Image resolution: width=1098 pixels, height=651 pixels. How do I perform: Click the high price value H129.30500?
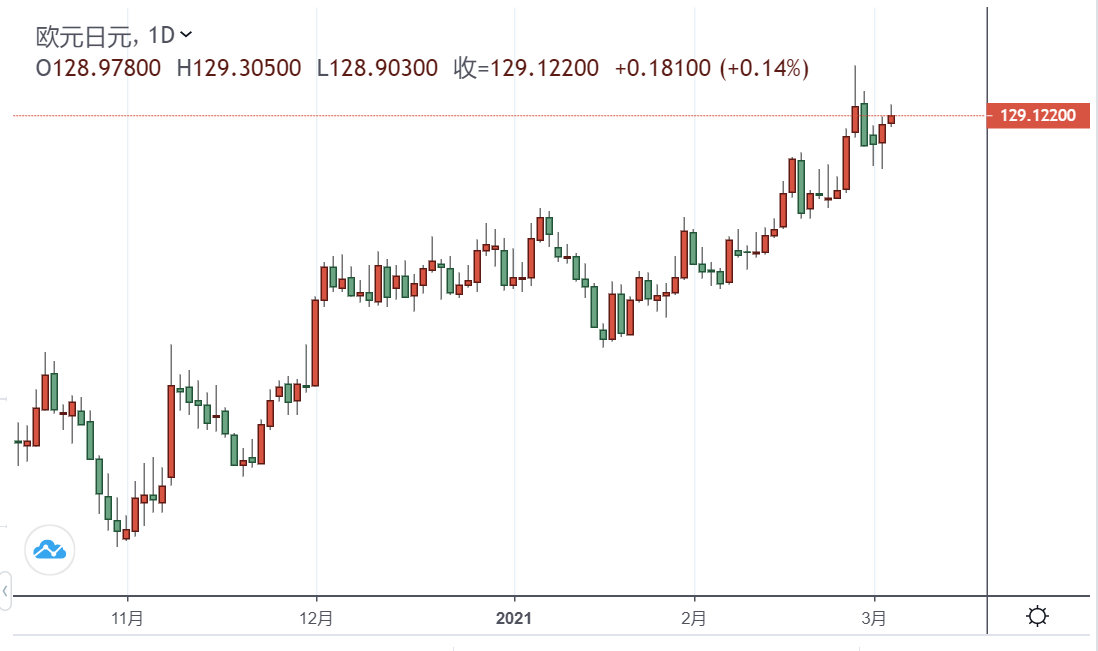239,68
